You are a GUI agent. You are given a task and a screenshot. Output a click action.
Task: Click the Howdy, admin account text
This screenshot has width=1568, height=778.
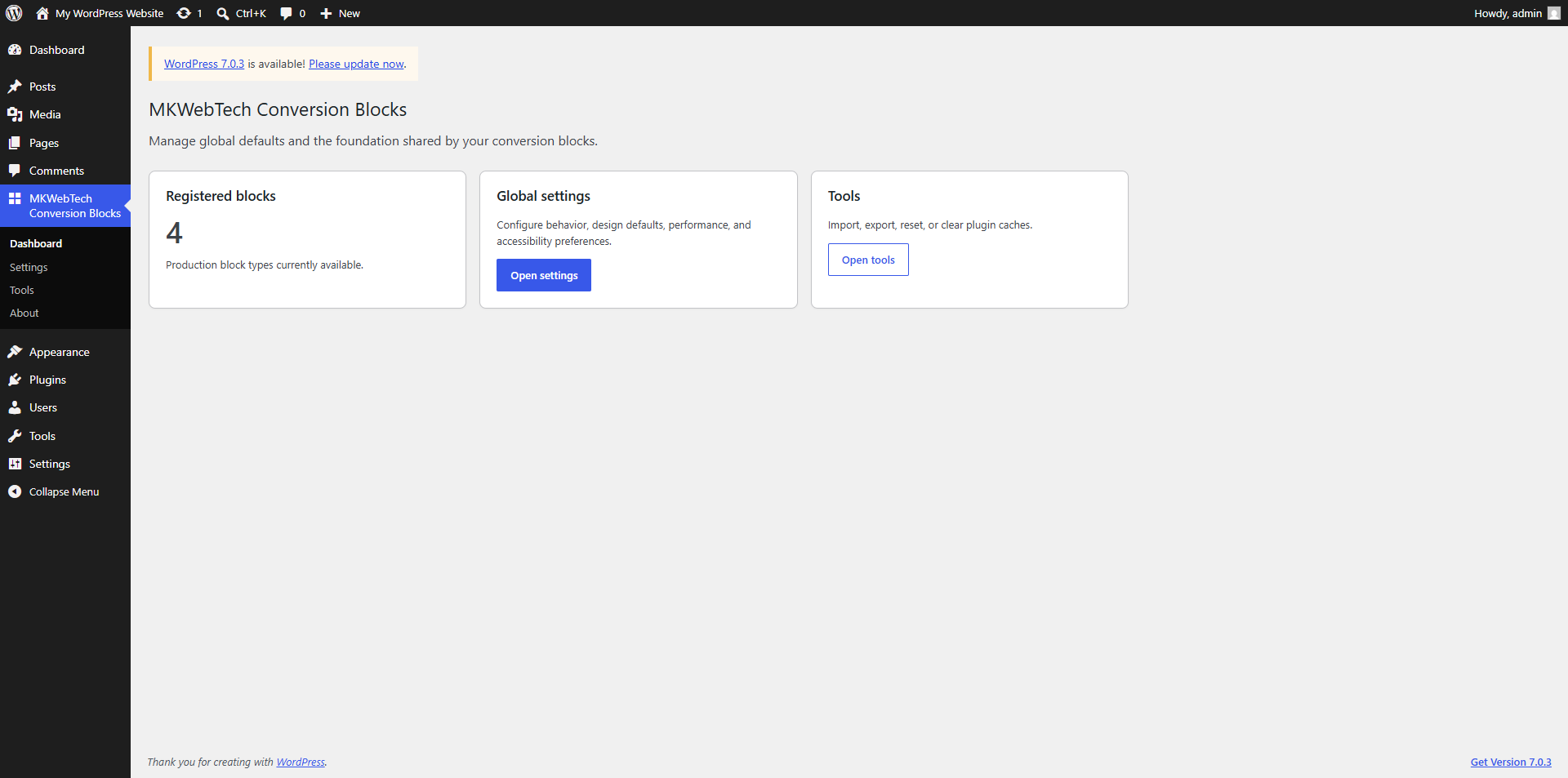coord(1508,13)
